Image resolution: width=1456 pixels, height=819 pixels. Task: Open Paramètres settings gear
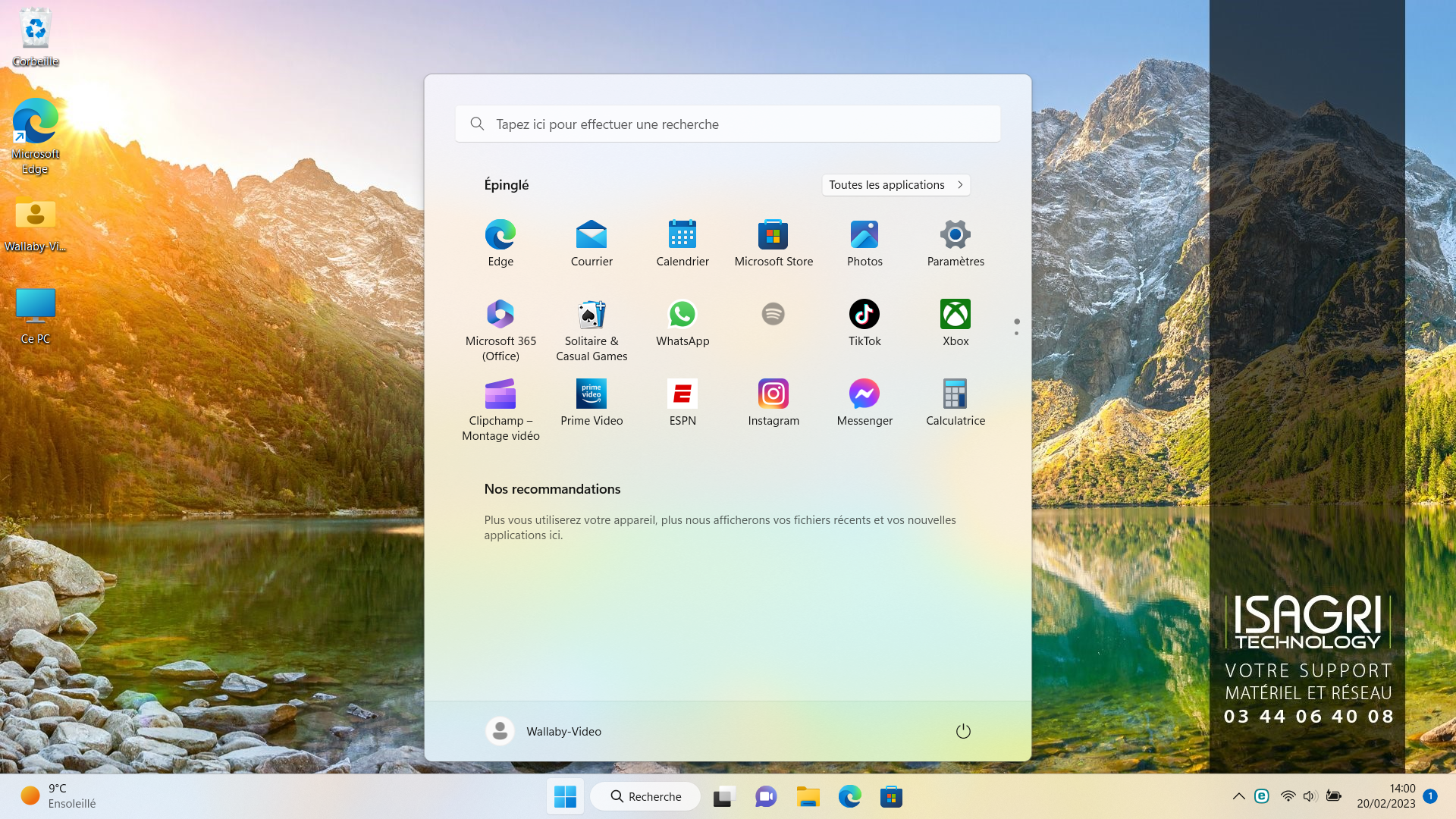pyautogui.click(x=955, y=243)
